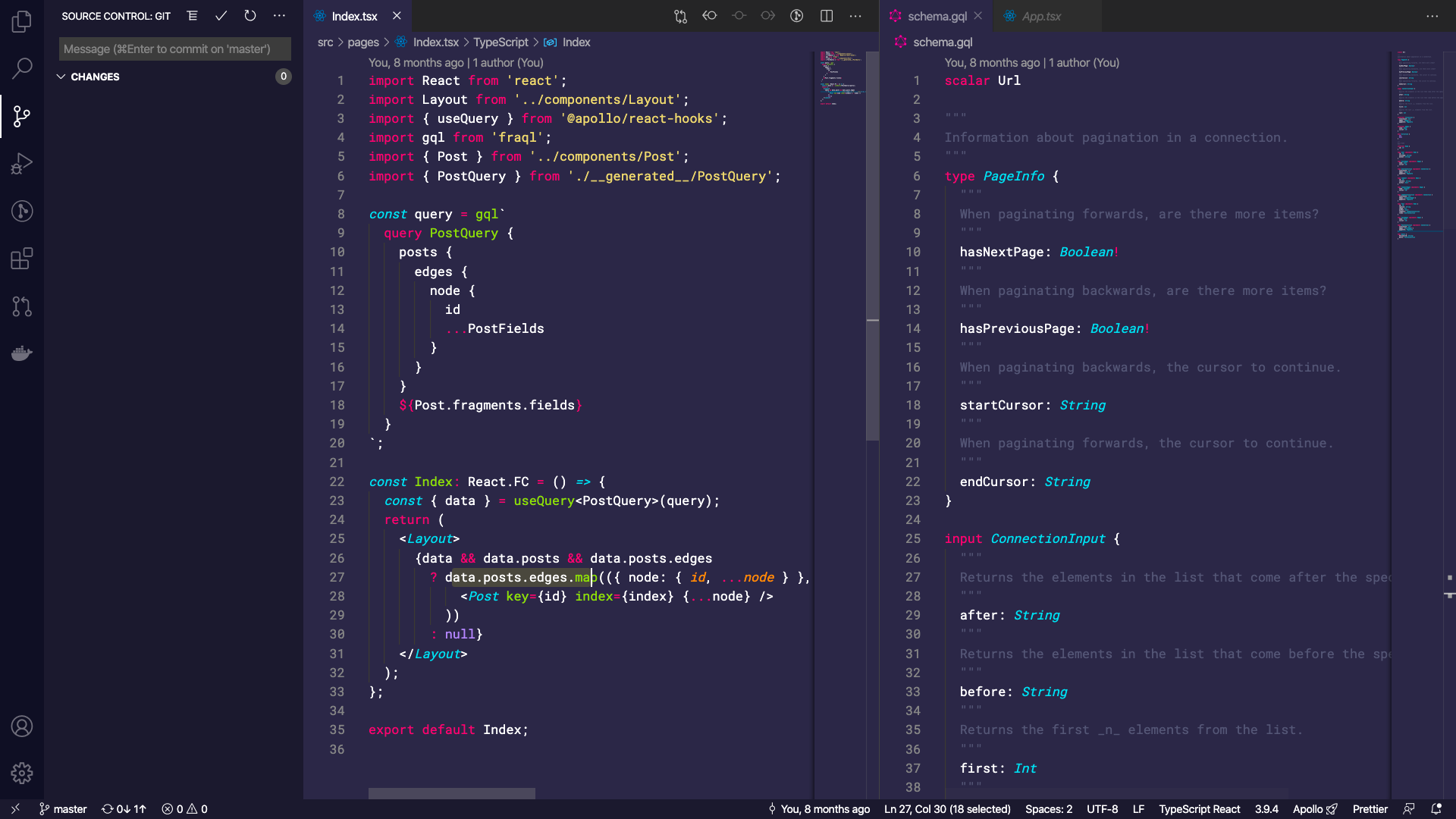Open Run and Debug view

pyautogui.click(x=22, y=163)
